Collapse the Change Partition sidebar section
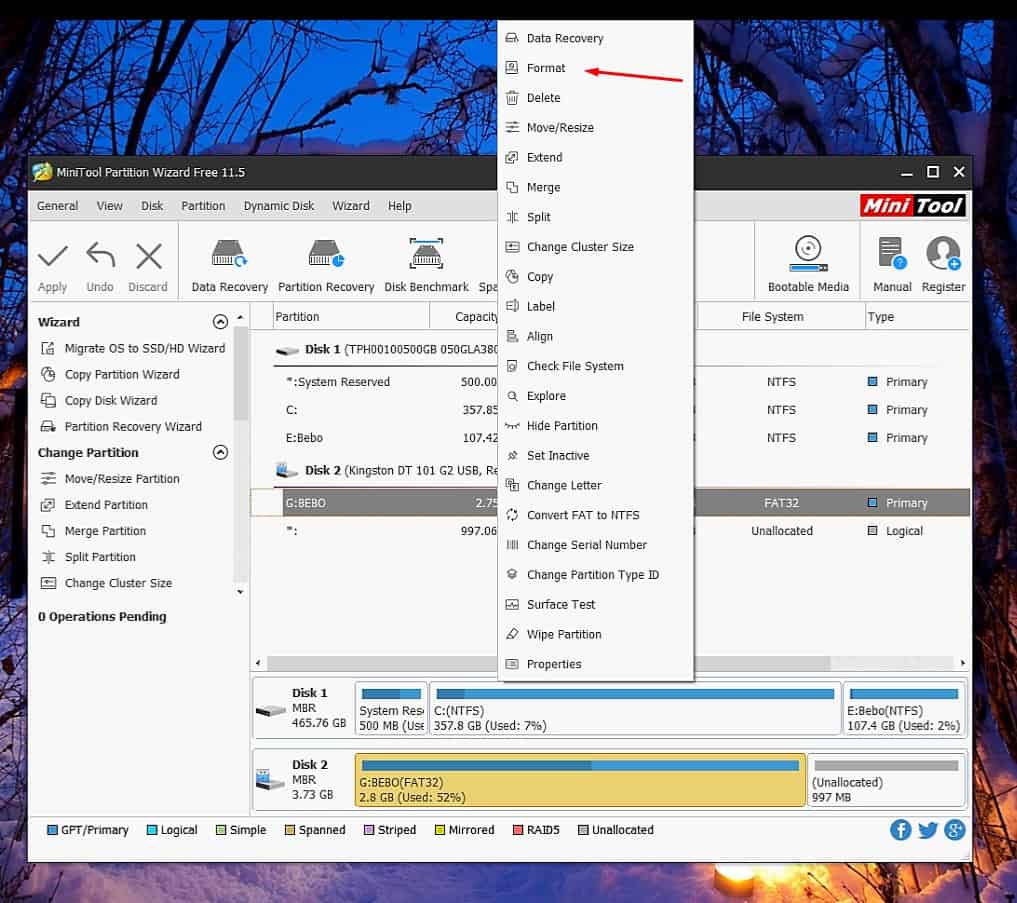Viewport: 1017px width, 903px height. click(221, 452)
